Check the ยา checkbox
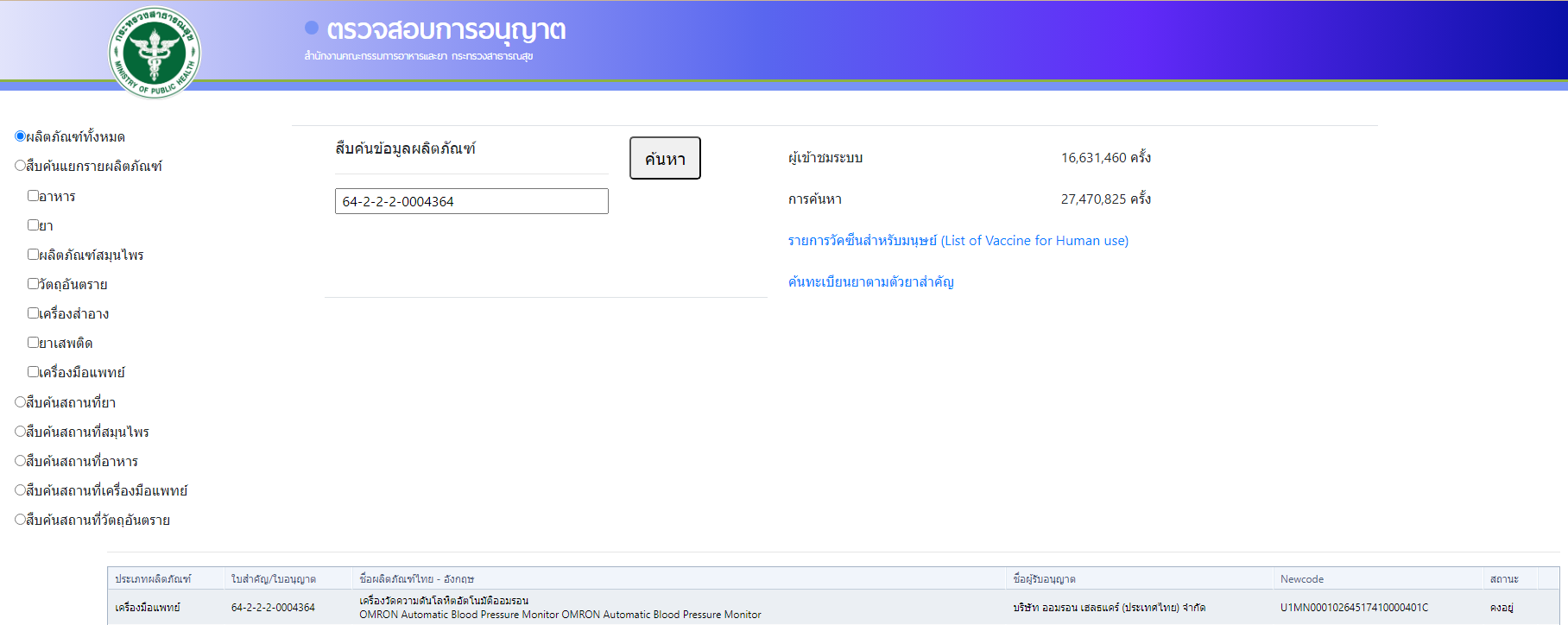This screenshot has height=625, width=1568. [x=33, y=225]
